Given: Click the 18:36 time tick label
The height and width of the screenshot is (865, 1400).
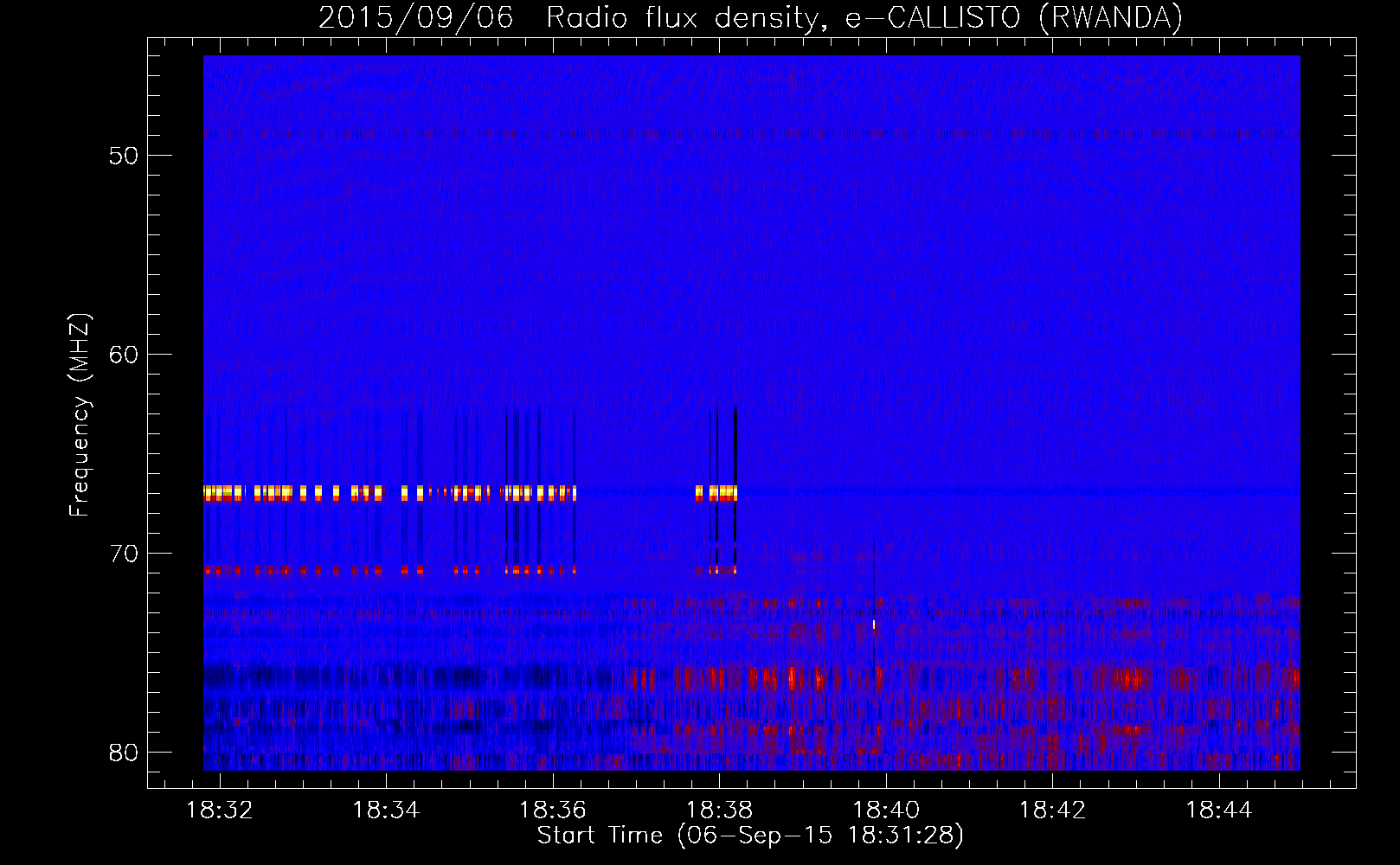Looking at the screenshot, I should coord(553,811).
